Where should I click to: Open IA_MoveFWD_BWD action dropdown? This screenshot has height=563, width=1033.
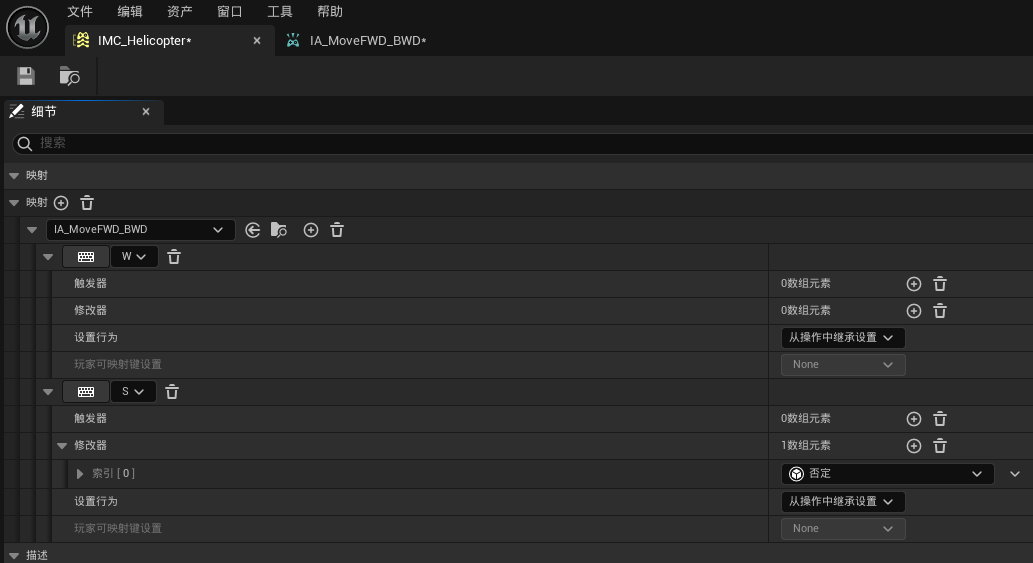[141, 230]
